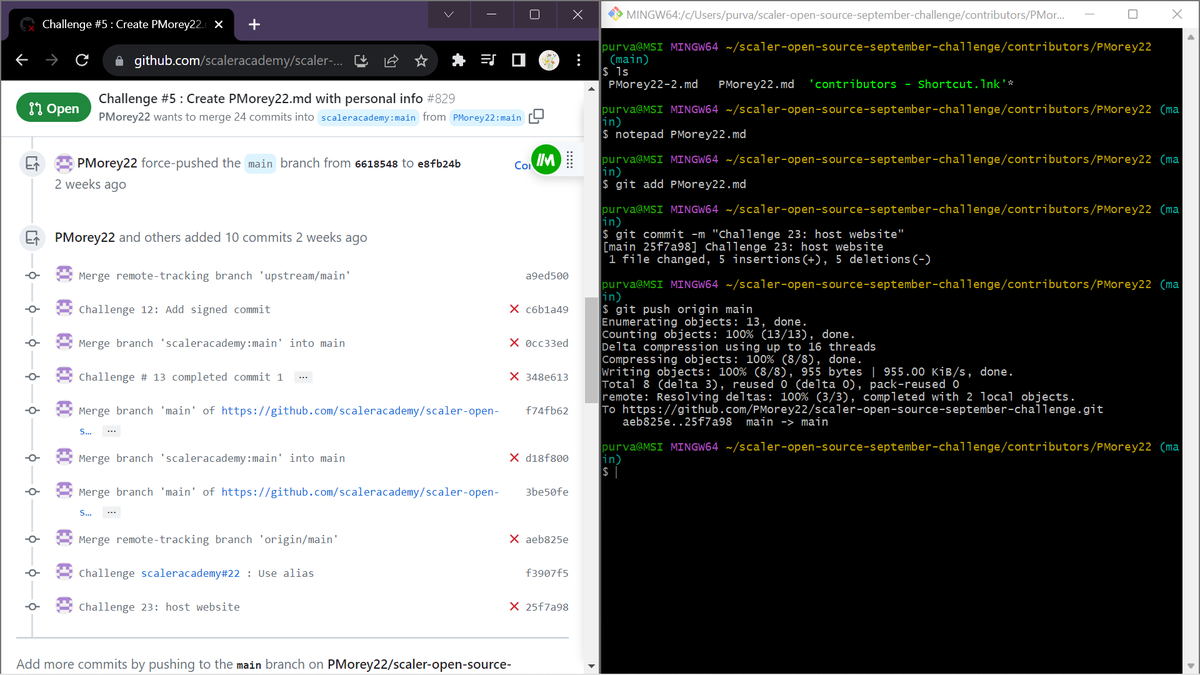This screenshot has height=675, width=1200.
Task: Open the scaleracademy#22 issue link
Action: tap(190, 573)
